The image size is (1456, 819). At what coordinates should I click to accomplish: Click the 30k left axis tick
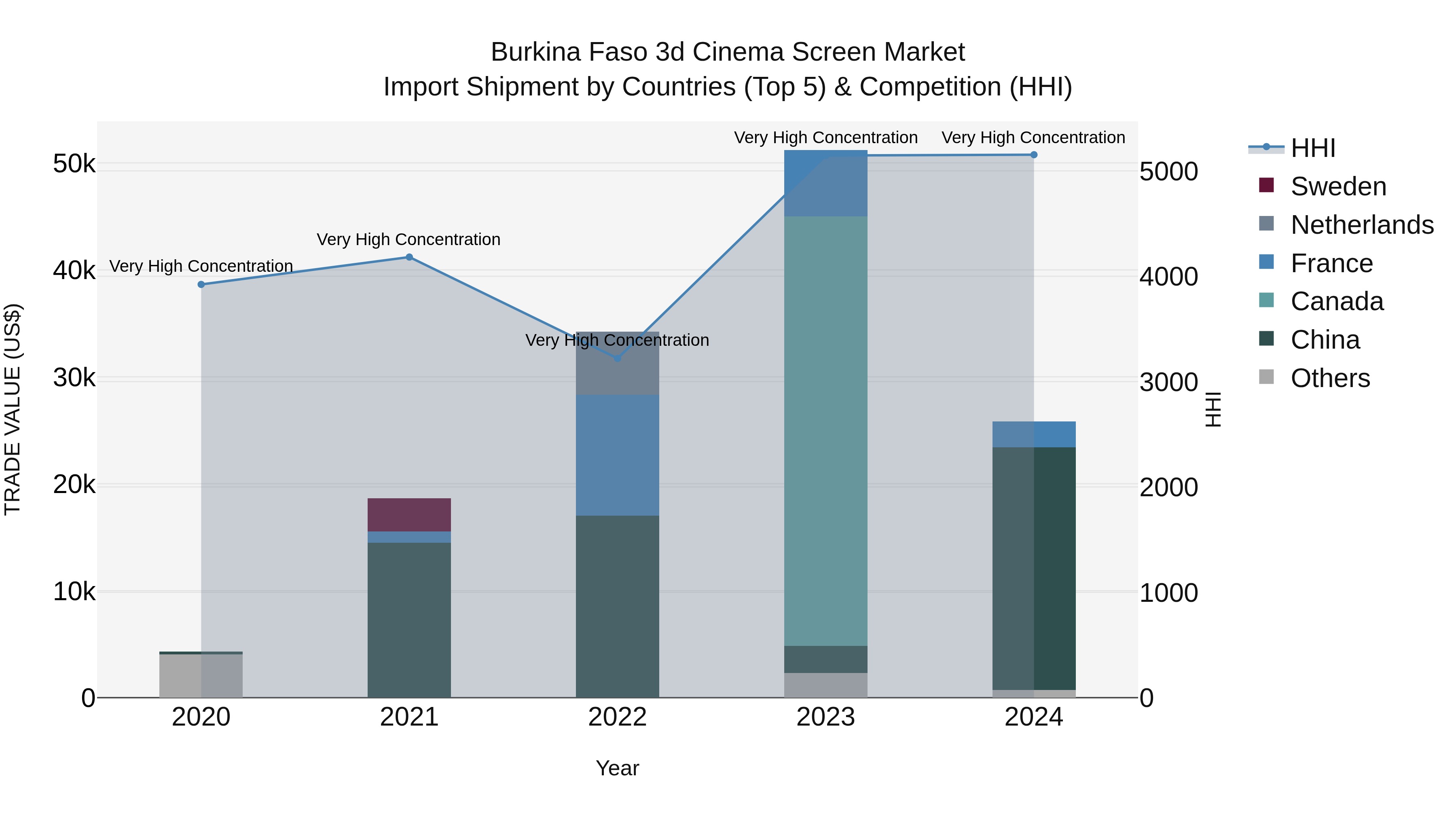coord(74,378)
